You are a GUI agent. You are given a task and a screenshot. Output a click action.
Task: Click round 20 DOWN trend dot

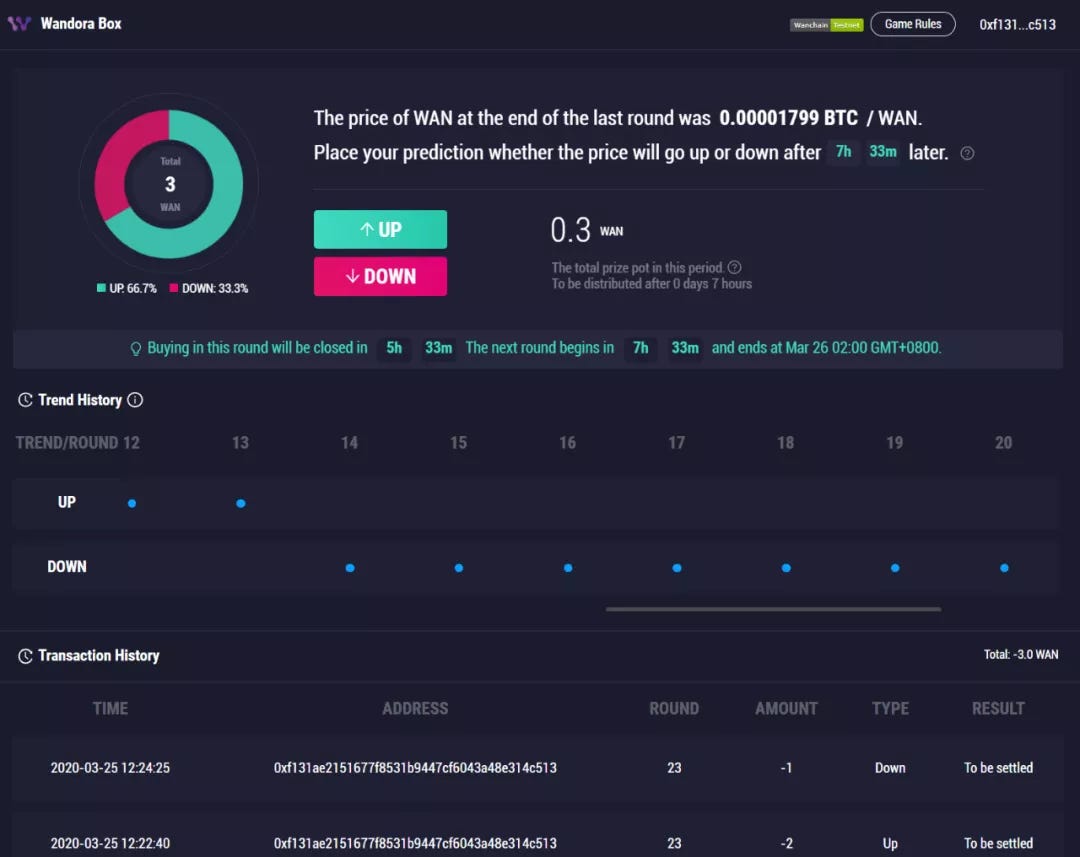coord(1004,568)
